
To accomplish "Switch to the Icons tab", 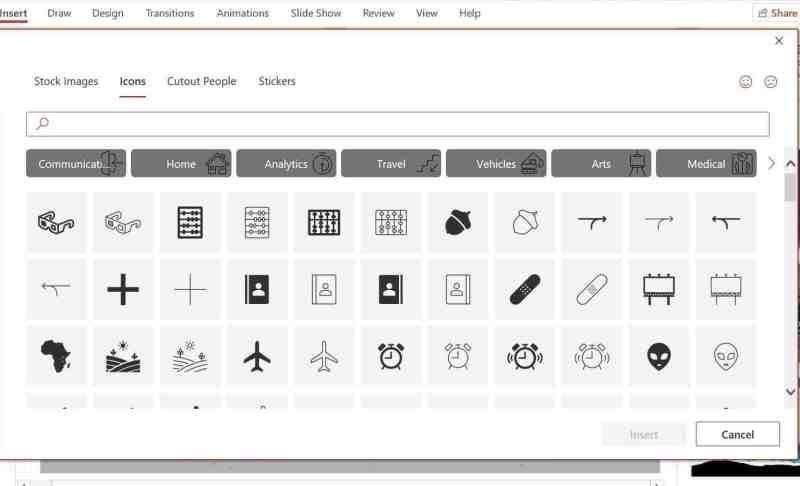I will [x=133, y=81].
